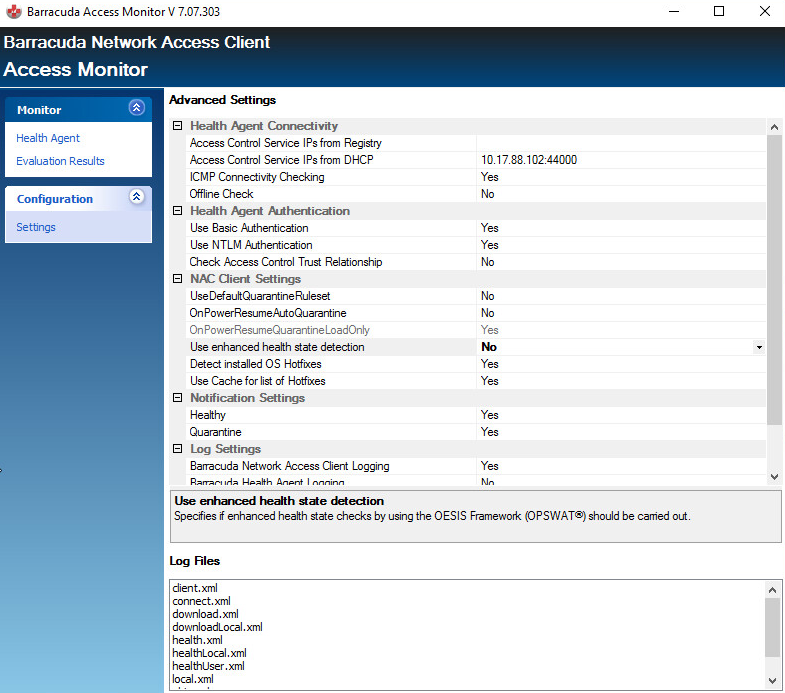Screen dimensions: 785x693
Task: Select Detect installed OS Hotfixes setting
Action: tap(475, 365)
